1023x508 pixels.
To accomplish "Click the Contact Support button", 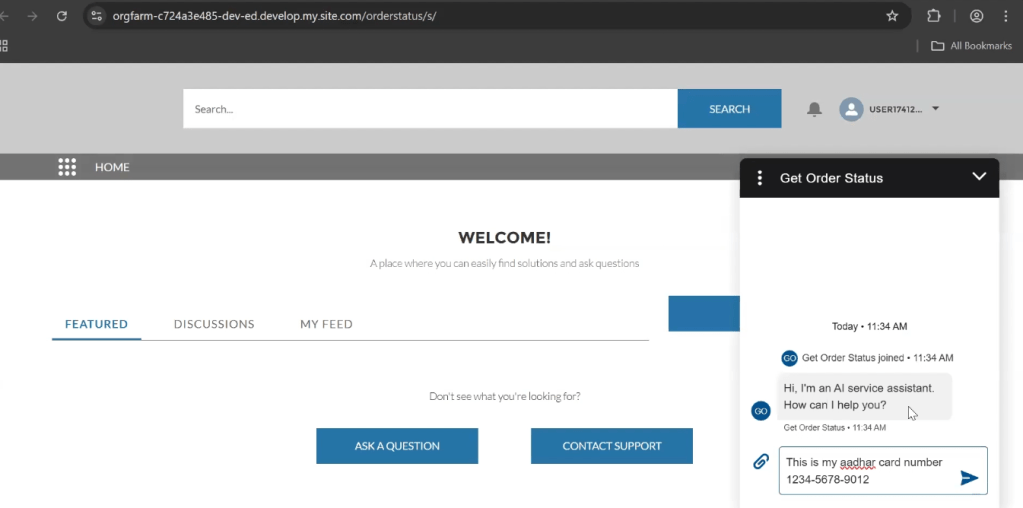I will pos(611,446).
